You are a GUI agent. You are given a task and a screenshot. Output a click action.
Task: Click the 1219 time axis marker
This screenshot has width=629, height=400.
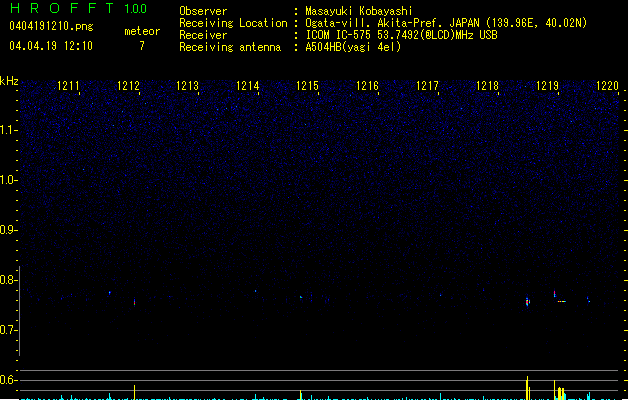[x=547, y=86]
